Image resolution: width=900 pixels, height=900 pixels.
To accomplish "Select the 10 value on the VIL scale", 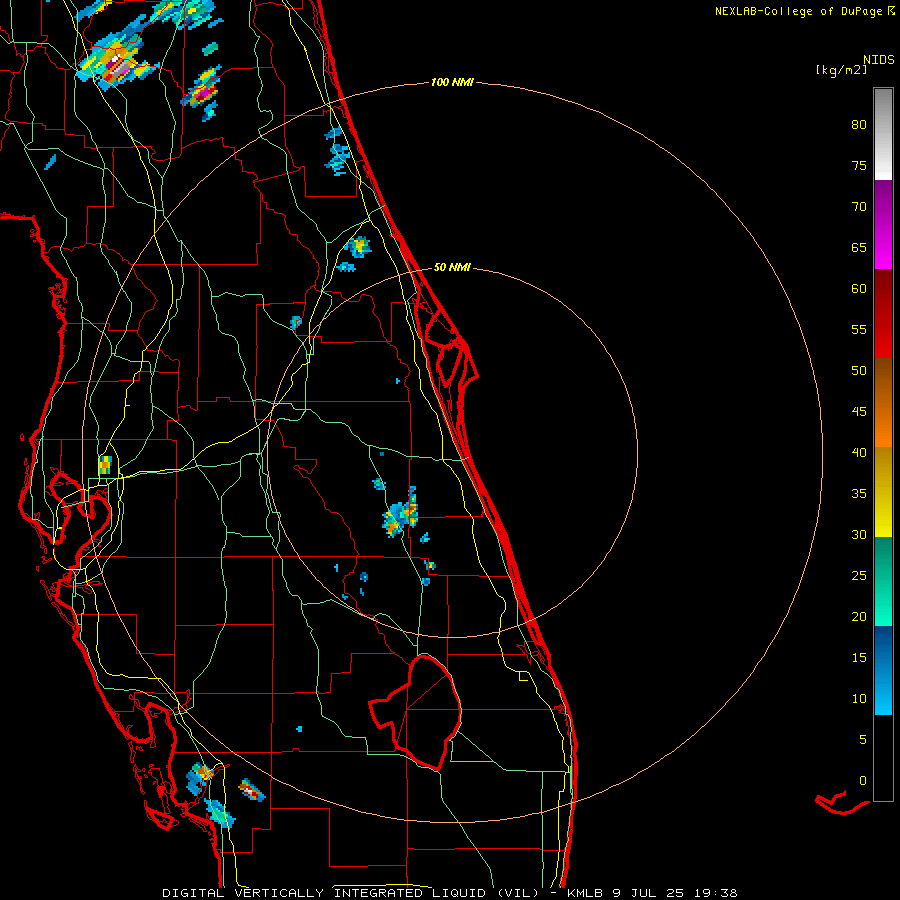I will click(859, 699).
